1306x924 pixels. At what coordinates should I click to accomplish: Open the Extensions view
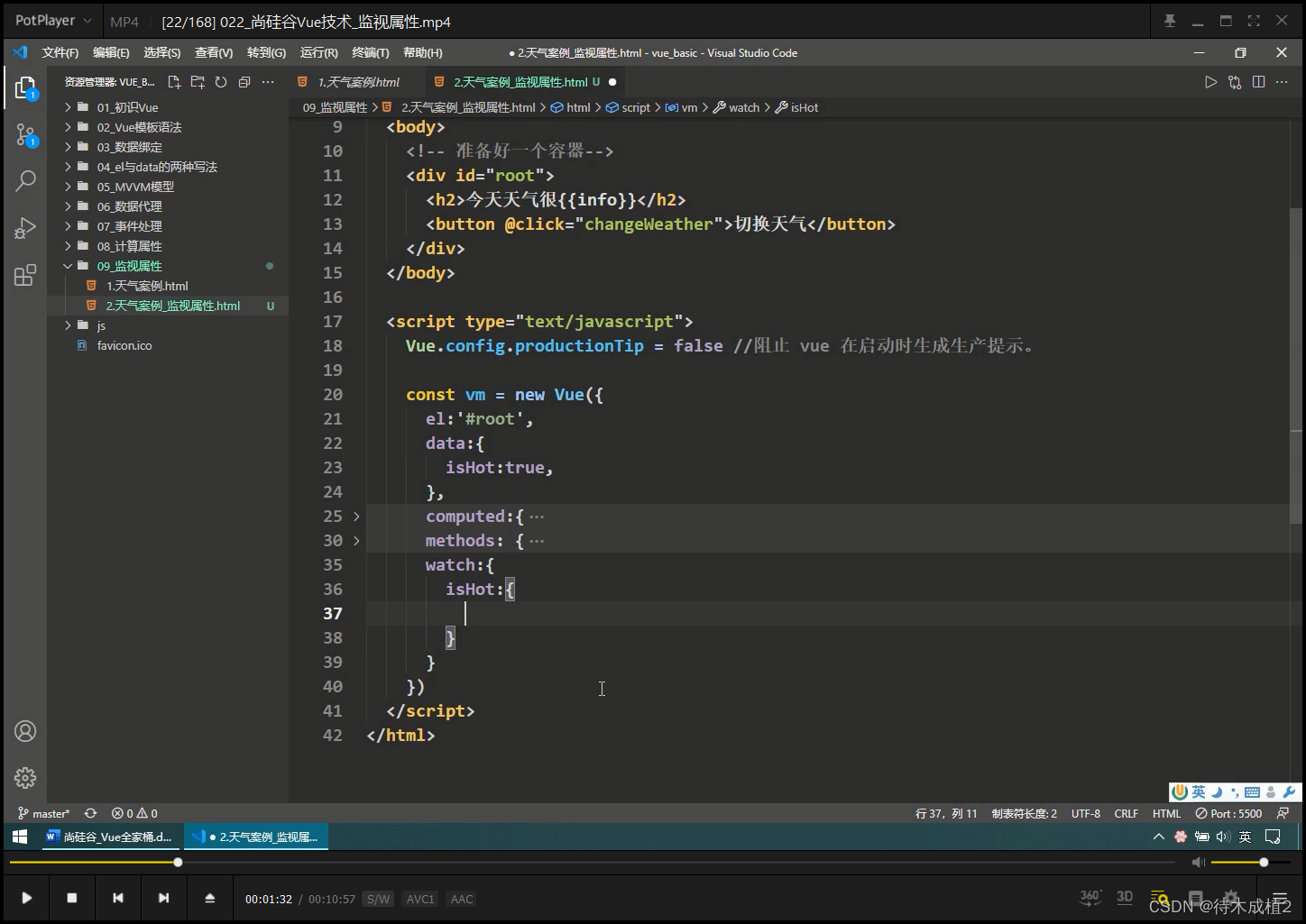[25, 275]
